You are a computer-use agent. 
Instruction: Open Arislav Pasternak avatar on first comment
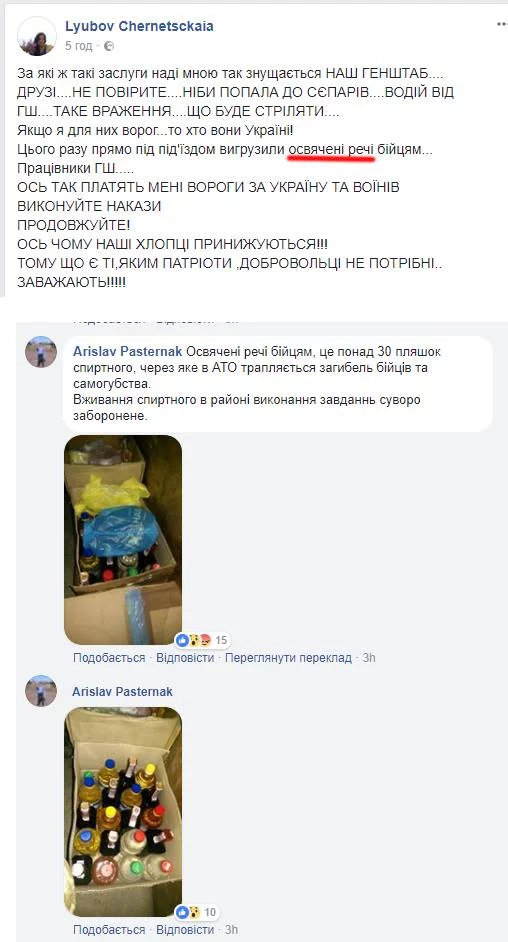pyautogui.click(x=41, y=352)
